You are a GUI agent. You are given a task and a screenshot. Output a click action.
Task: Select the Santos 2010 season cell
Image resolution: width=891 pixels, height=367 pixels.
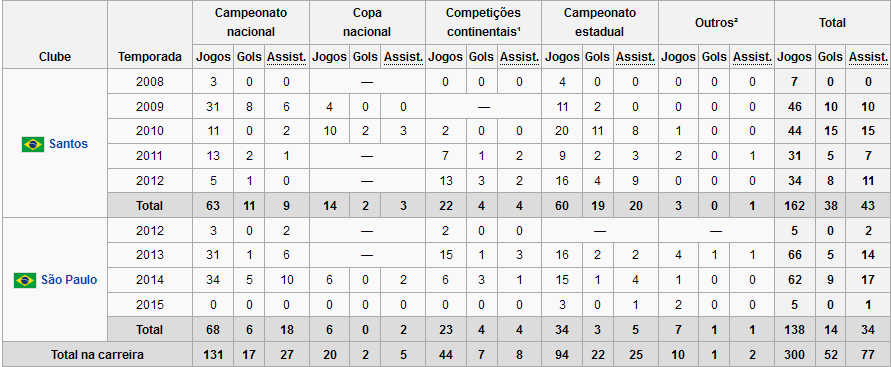coord(150,131)
